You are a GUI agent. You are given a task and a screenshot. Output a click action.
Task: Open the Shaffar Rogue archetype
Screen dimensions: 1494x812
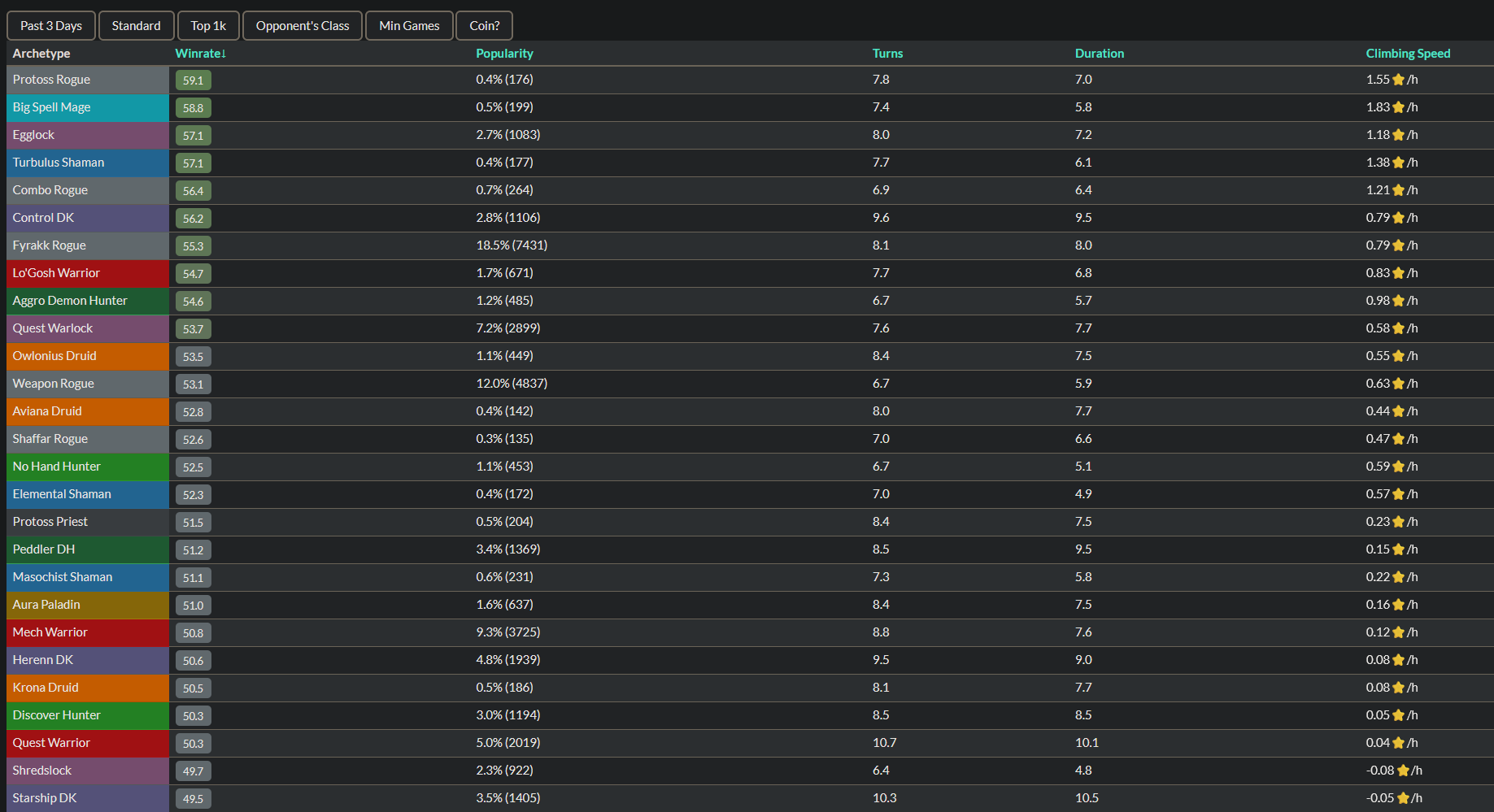[88, 439]
